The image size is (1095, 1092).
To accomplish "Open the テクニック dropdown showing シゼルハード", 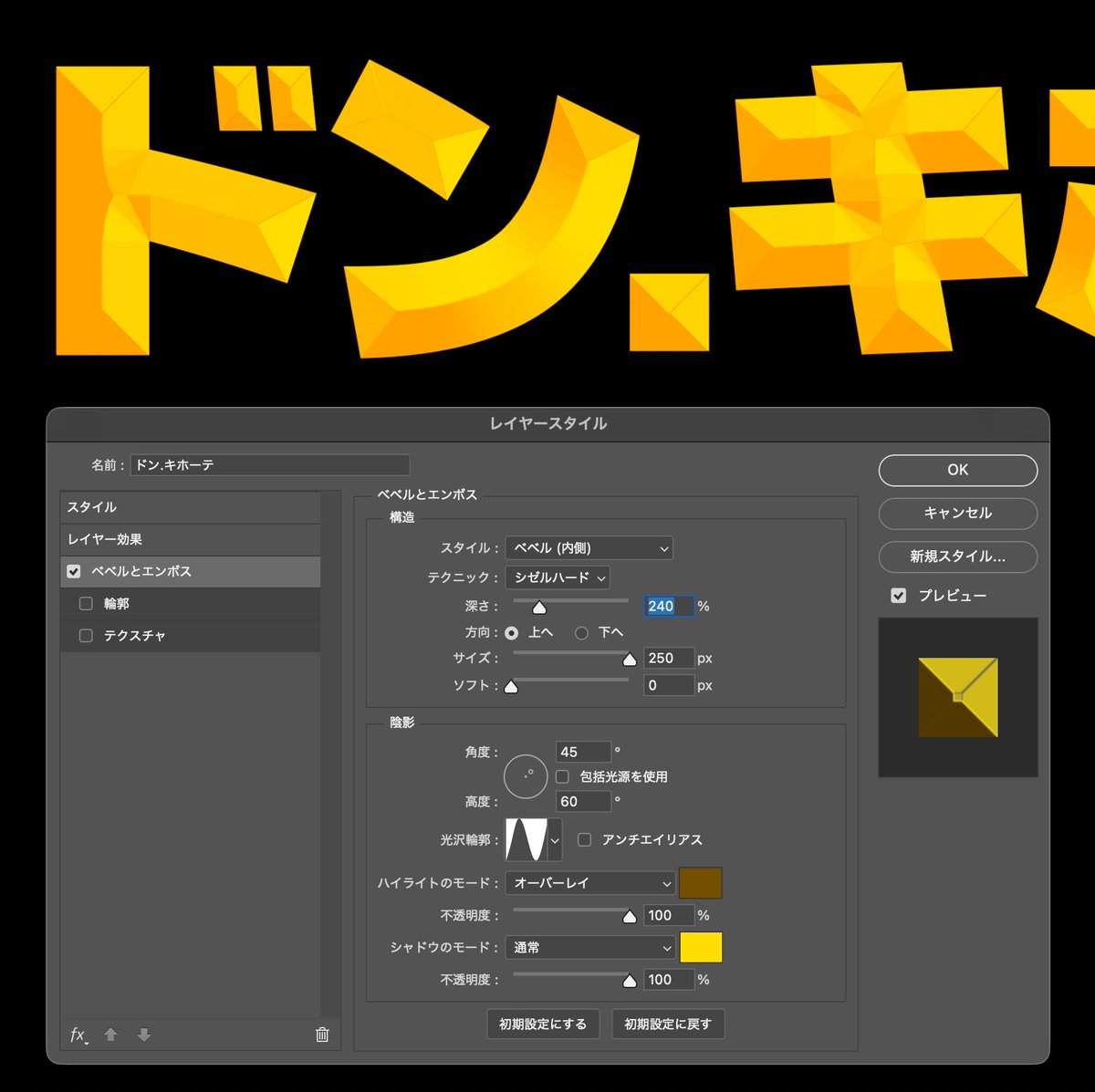I will pos(557,577).
